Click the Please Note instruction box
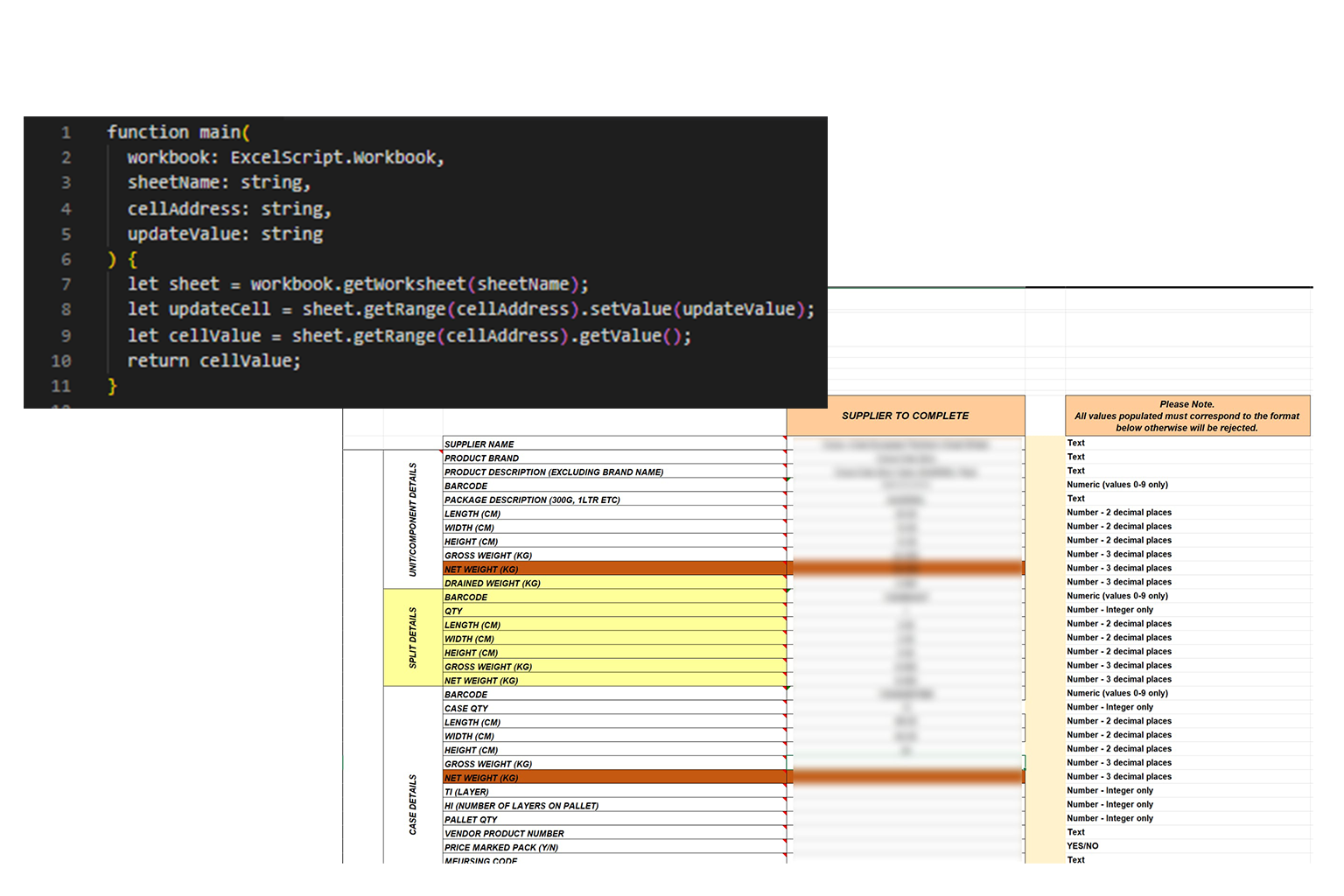 pyautogui.click(x=1186, y=416)
